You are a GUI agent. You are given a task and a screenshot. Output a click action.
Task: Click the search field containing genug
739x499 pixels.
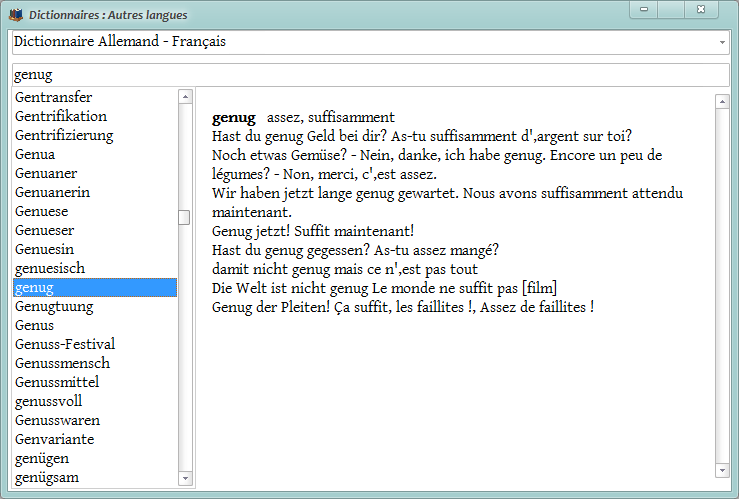click(x=370, y=75)
